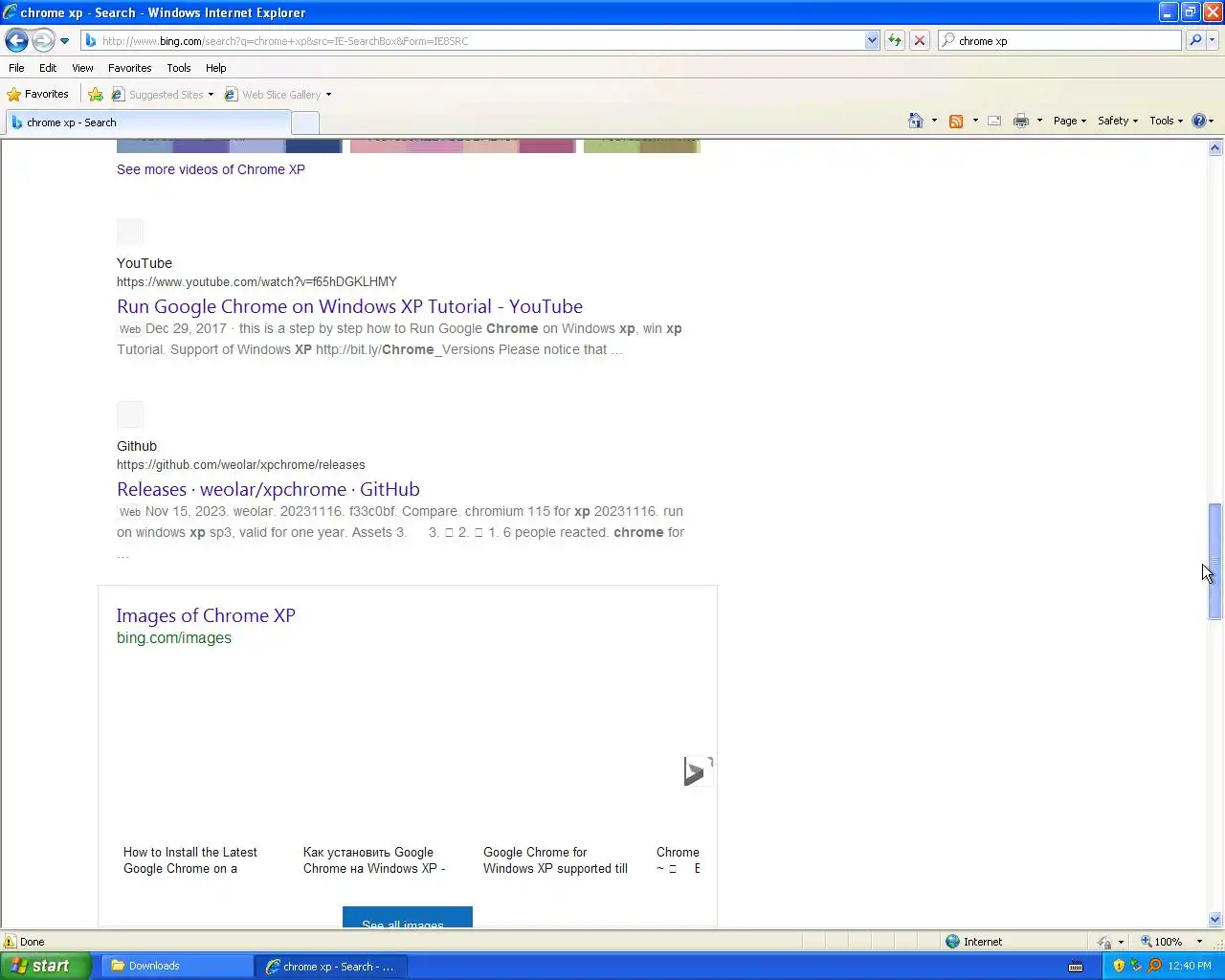
Task: Expand the feeds dropdown arrow
Action: coord(975,121)
